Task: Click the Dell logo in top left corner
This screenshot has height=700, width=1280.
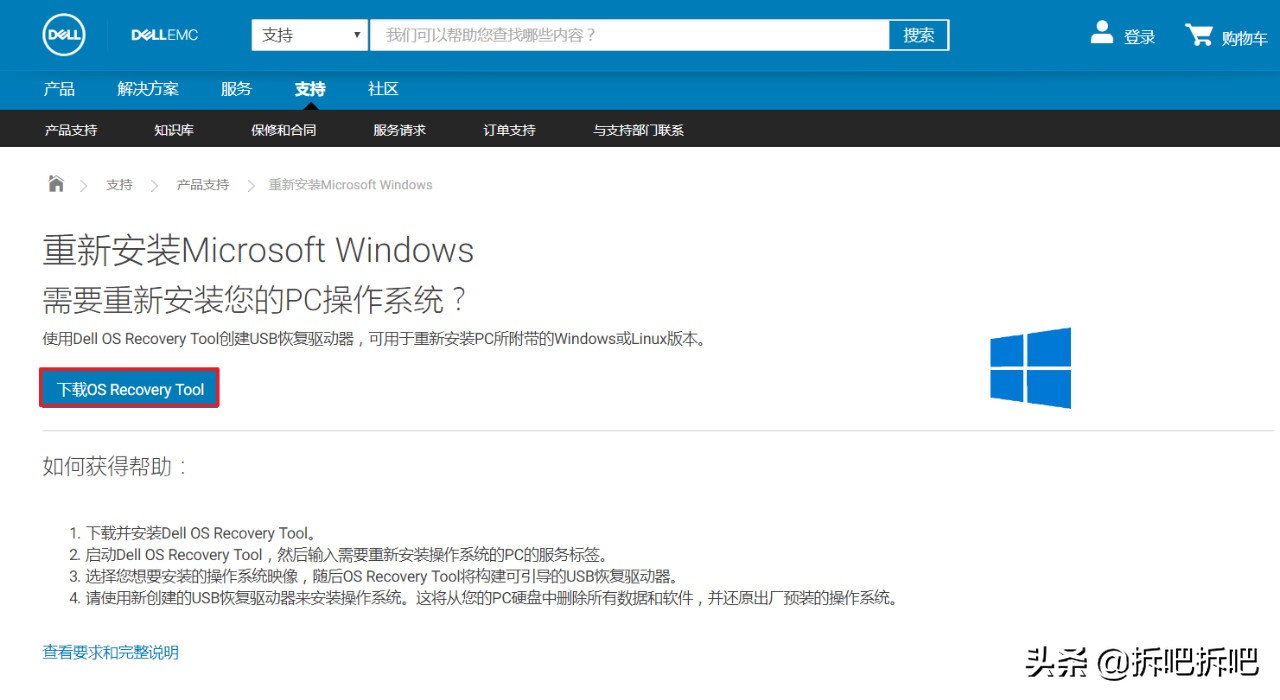Action: [x=63, y=34]
